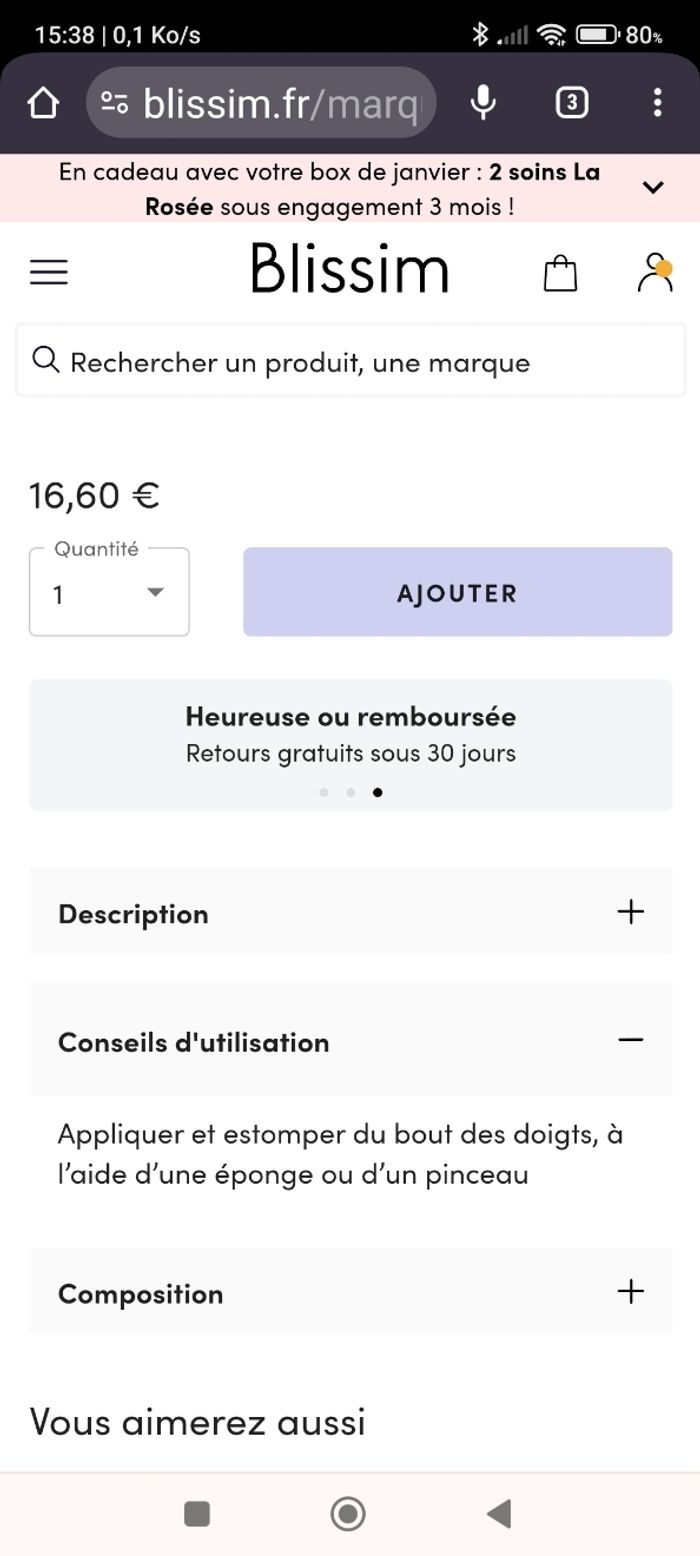Expand the promo banner chevron
Image resolution: width=700 pixels, height=1556 pixels.
click(653, 187)
